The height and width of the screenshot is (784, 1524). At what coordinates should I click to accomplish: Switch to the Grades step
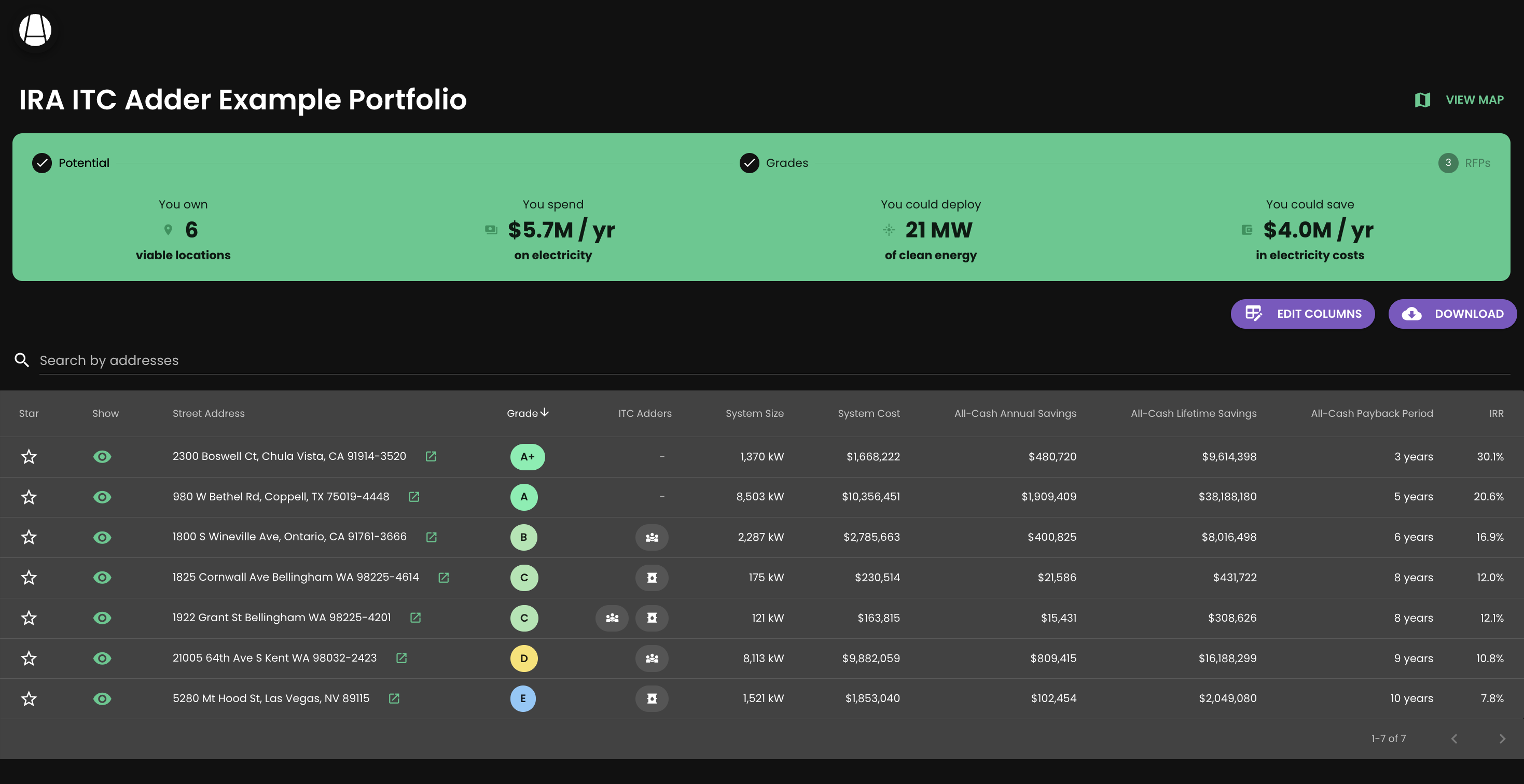pyautogui.click(x=774, y=163)
